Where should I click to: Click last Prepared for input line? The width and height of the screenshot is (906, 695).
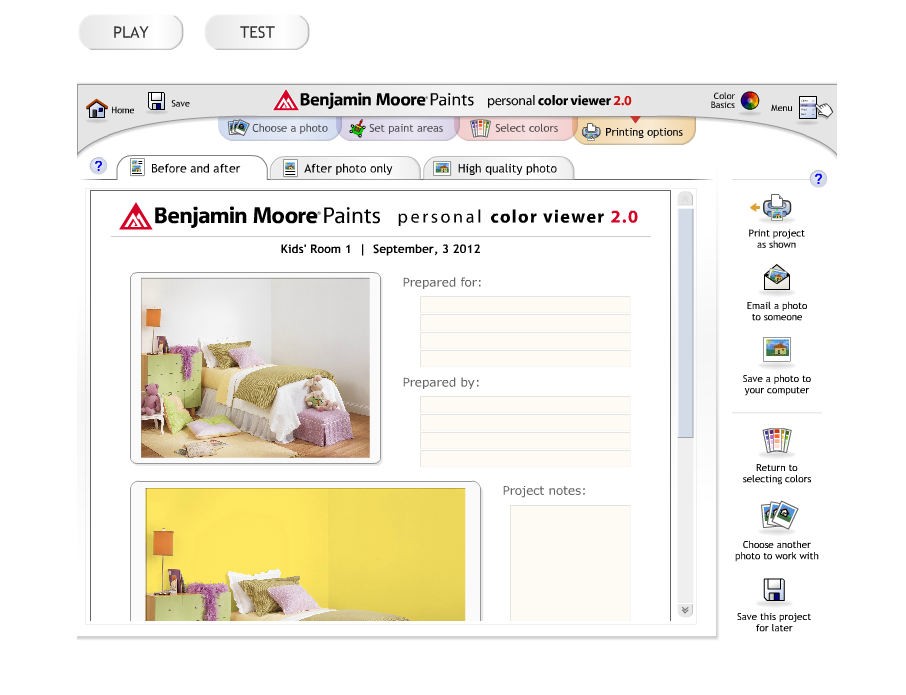(x=525, y=359)
